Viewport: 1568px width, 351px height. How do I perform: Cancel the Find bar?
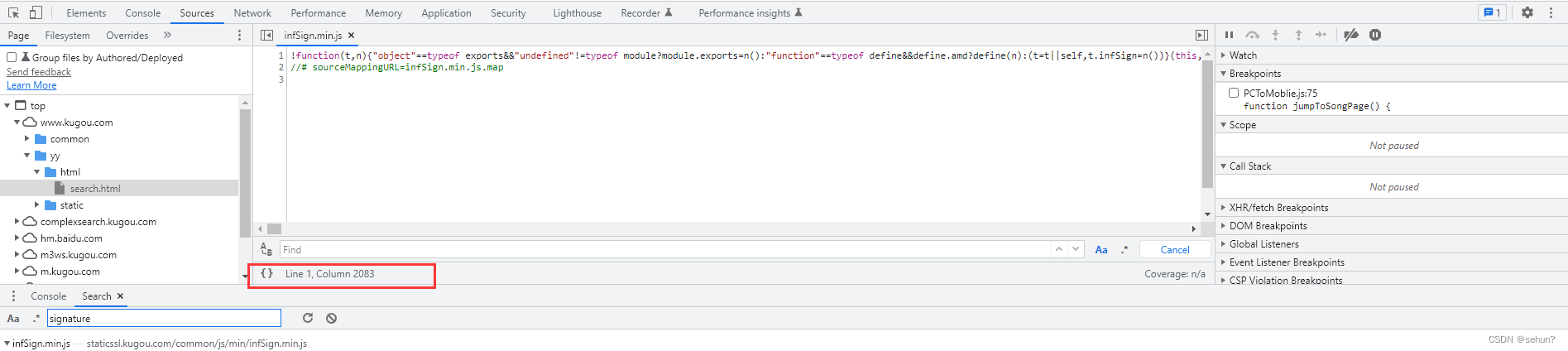tap(1174, 249)
